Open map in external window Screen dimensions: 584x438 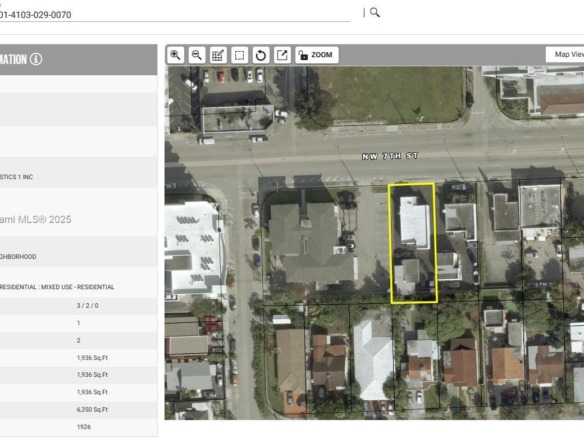point(282,55)
